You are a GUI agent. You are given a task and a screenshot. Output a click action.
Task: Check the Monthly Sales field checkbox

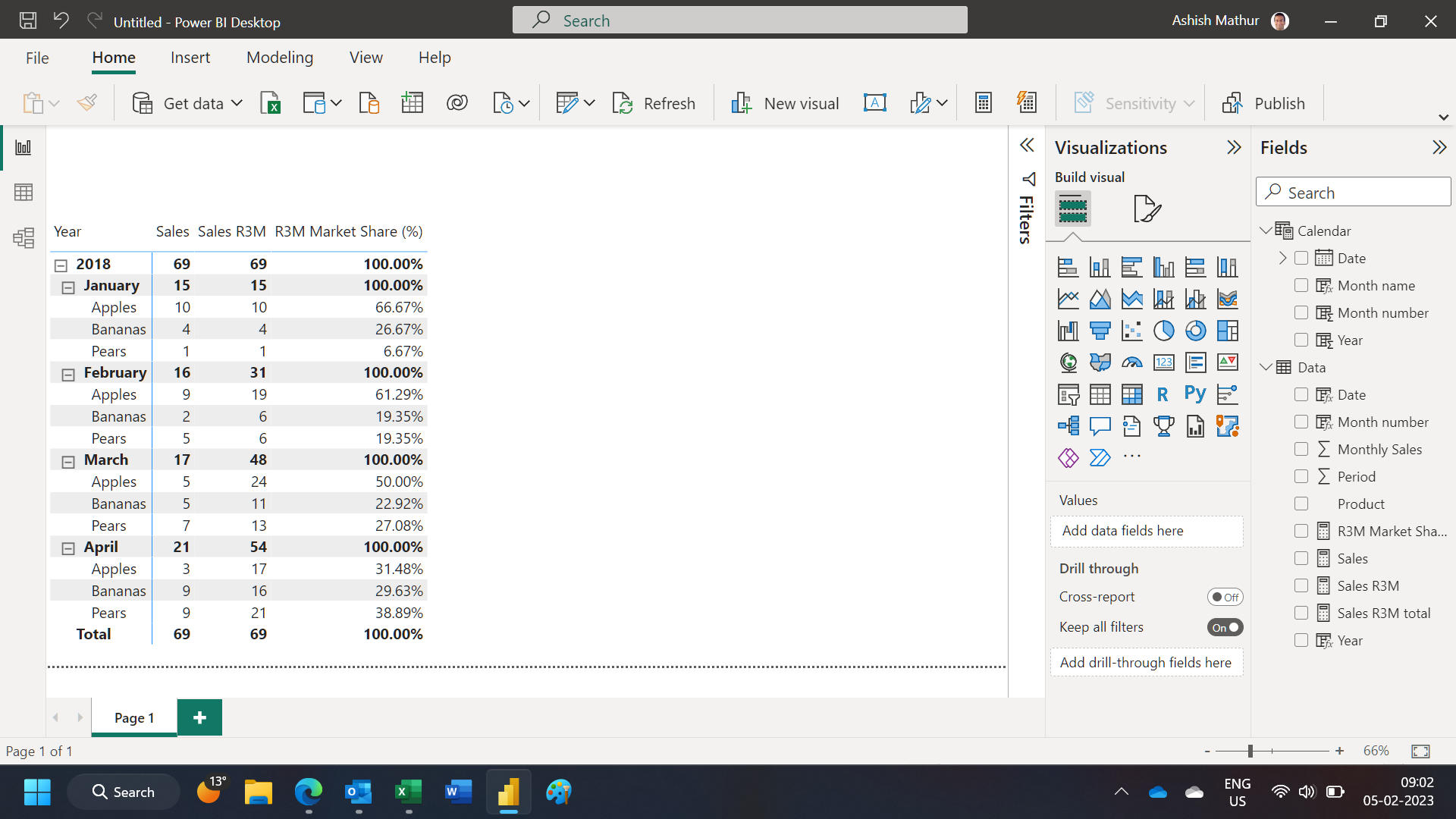coord(1301,449)
